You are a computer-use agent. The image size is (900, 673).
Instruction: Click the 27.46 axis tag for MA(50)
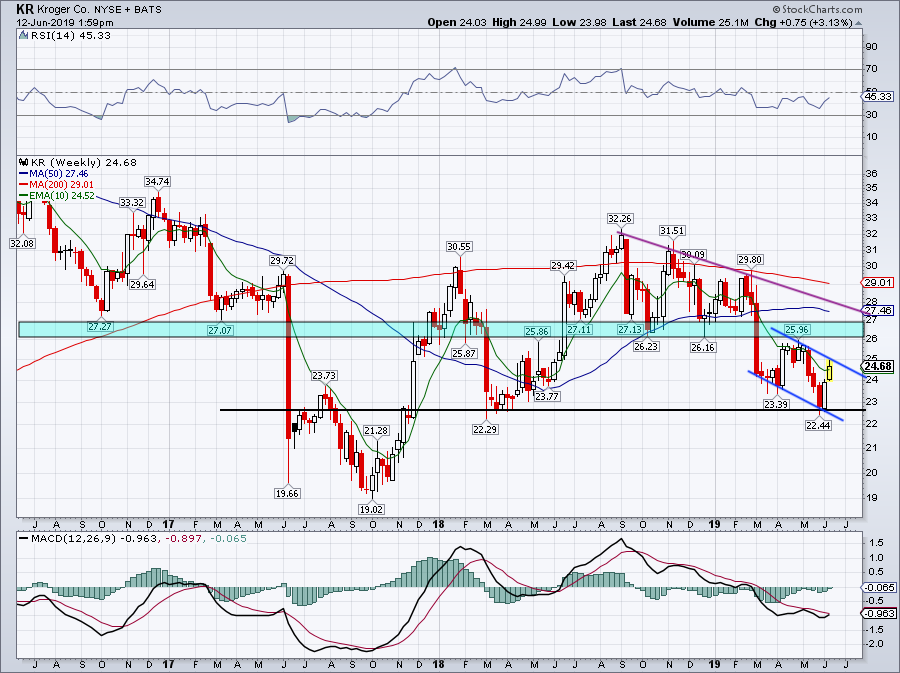878,310
